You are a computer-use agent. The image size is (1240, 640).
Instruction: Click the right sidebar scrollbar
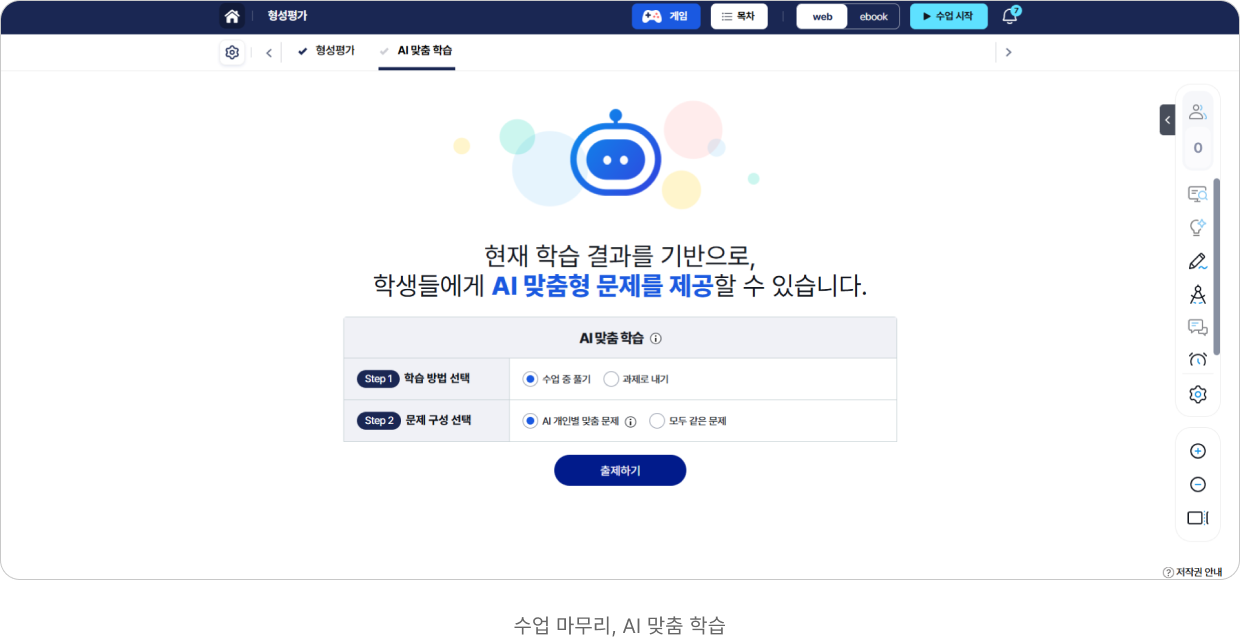point(1217,267)
